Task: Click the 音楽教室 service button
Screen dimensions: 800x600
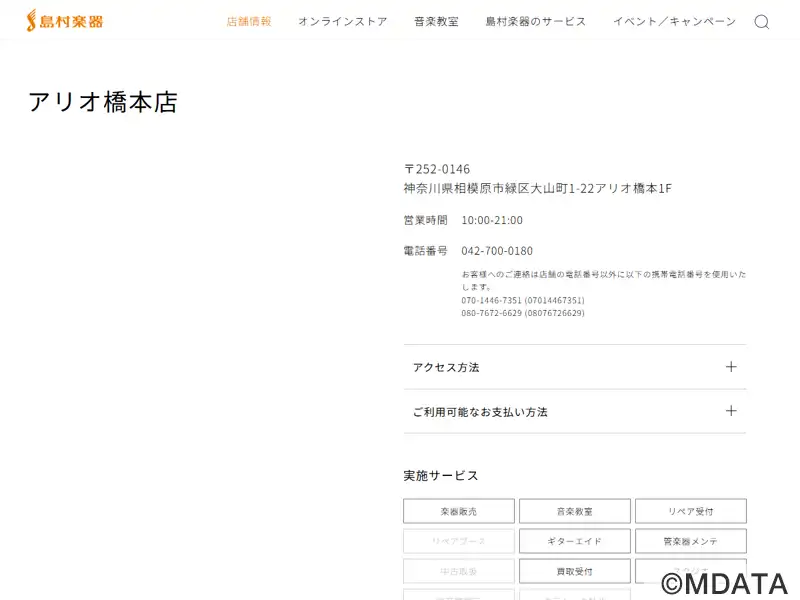Action: click(574, 511)
